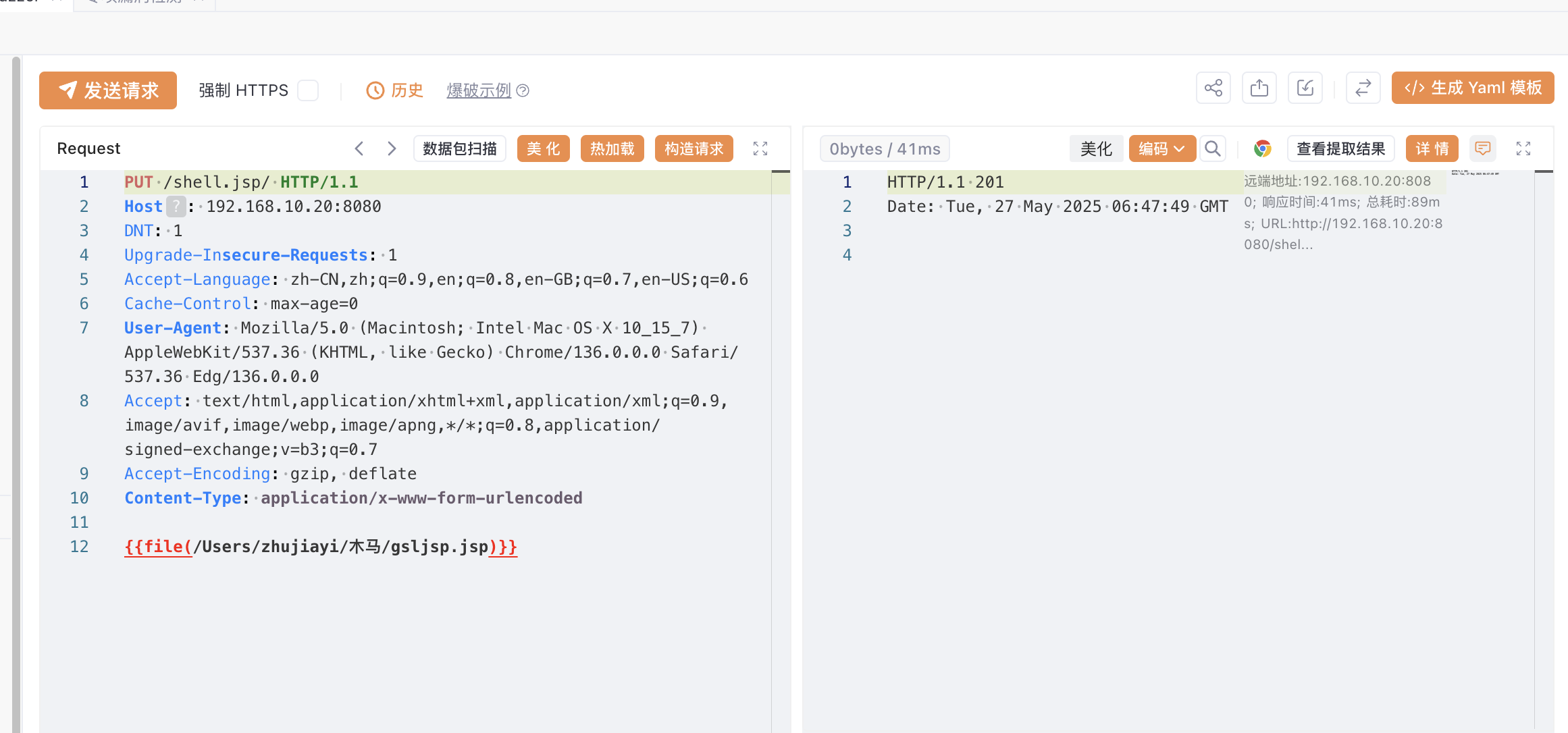
Task: Click the response 美化 button
Action: [1096, 148]
